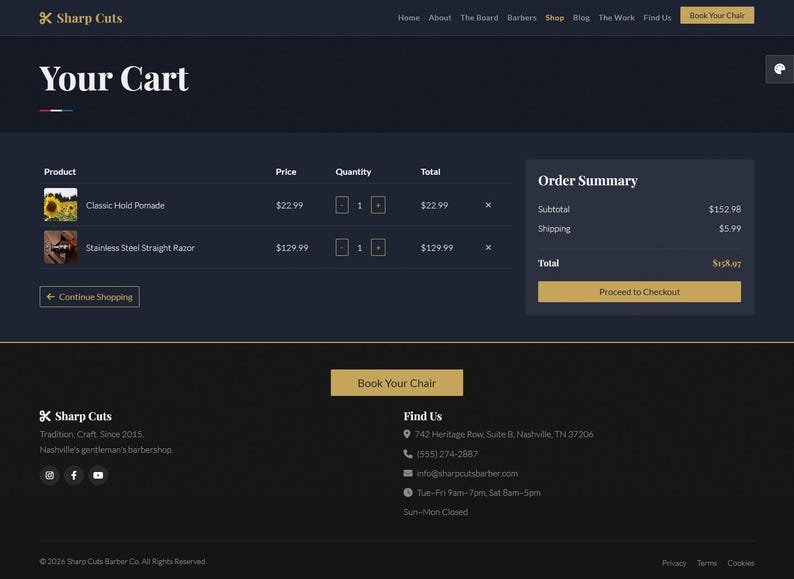Screen dimensions: 794x579
Task: Click phone number (555) 274-2887
Action: pos(447,454)
